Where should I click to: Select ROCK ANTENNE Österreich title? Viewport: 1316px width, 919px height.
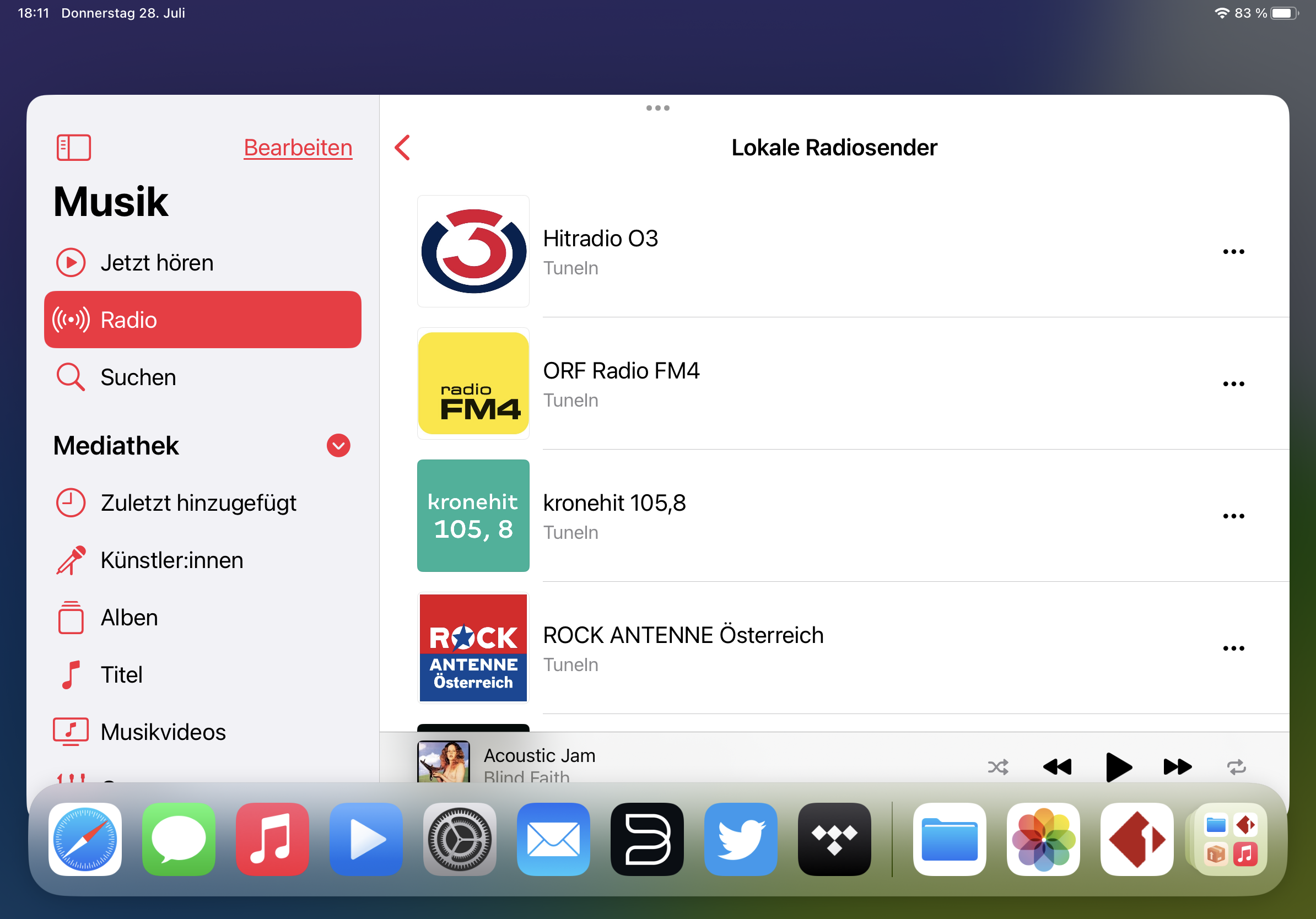(683, 635)
